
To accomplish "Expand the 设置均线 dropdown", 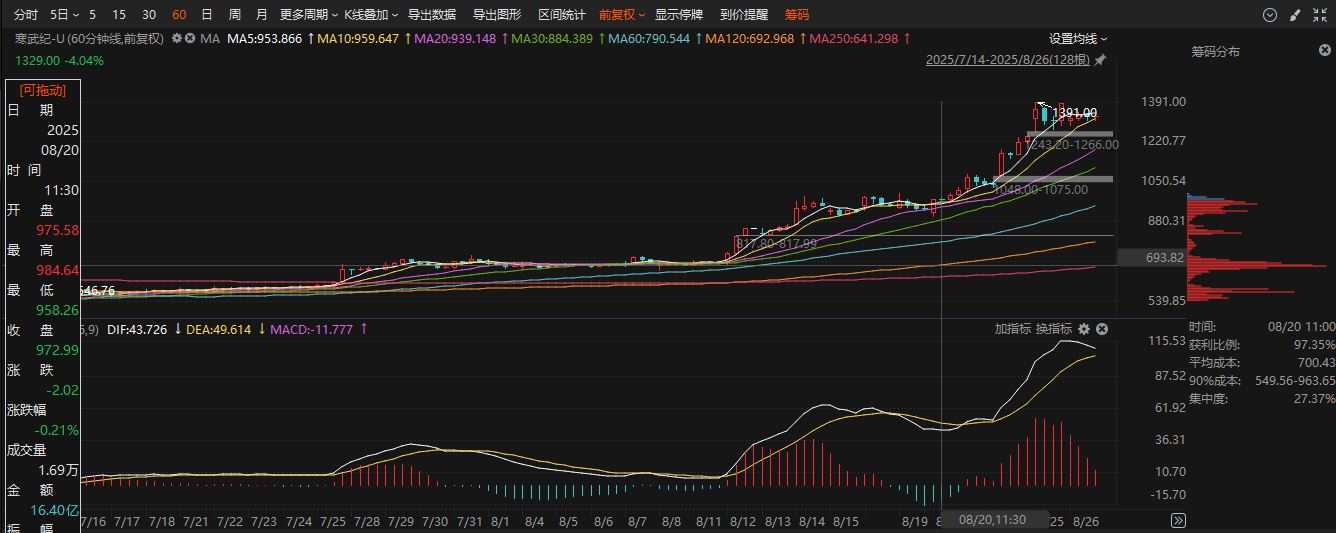I will [1078, 38].
